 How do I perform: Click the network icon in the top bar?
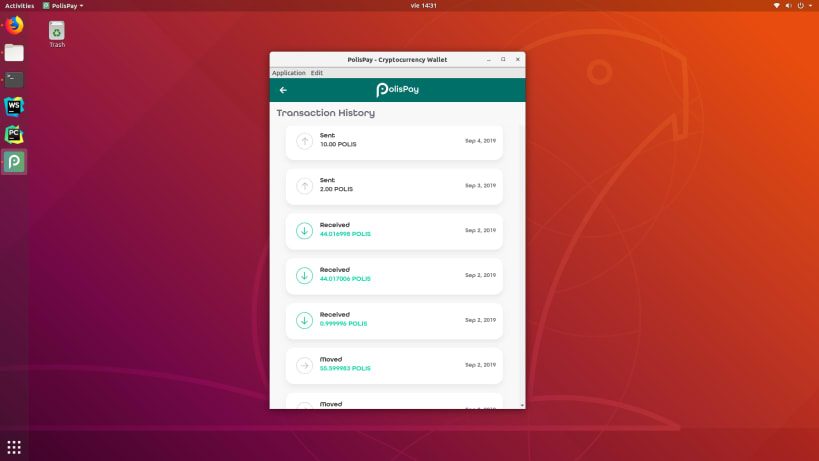pyautogui.click(x=777, y=5)
